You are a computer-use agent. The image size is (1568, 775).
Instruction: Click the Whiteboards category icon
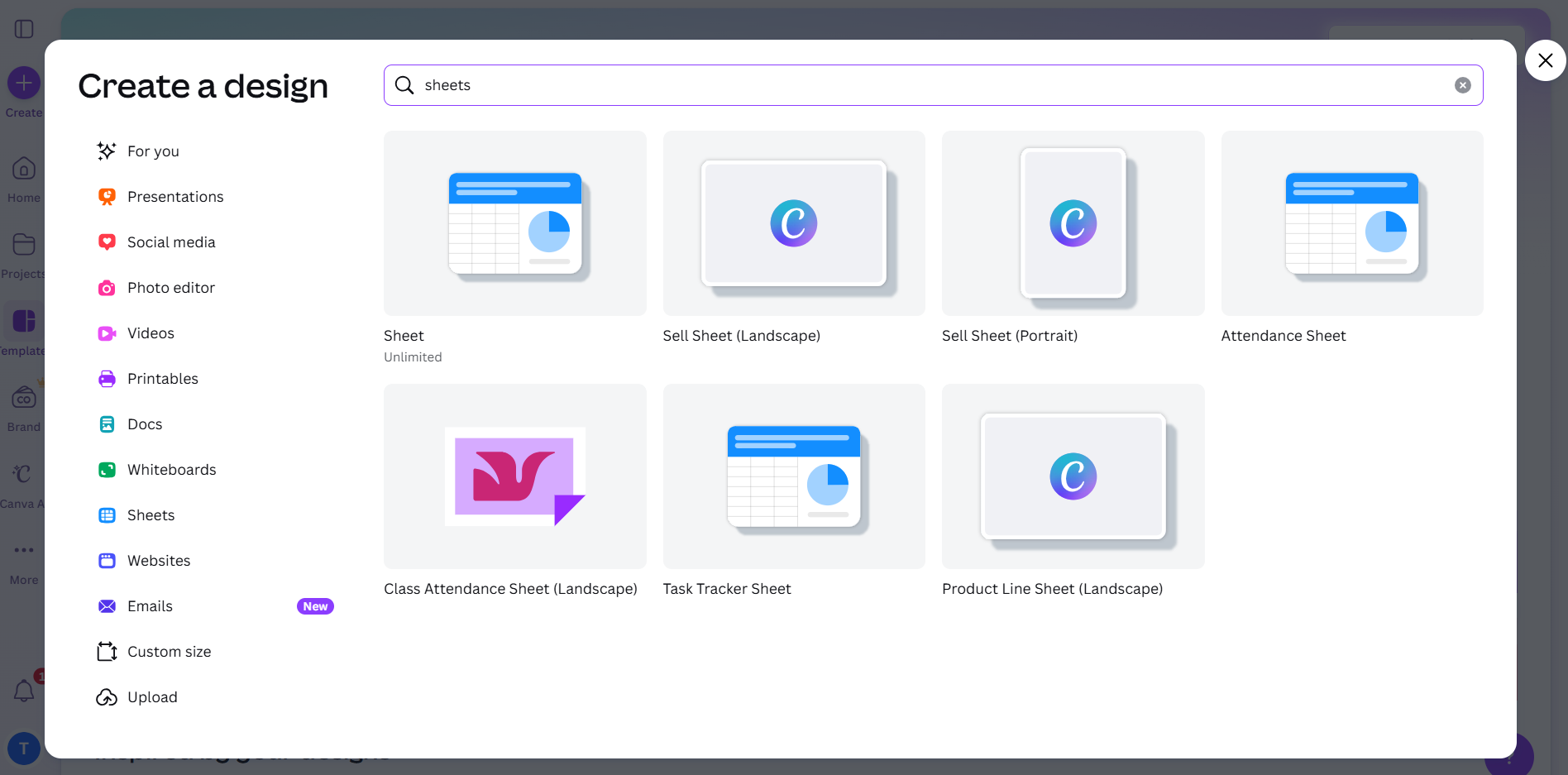[107, 470]
